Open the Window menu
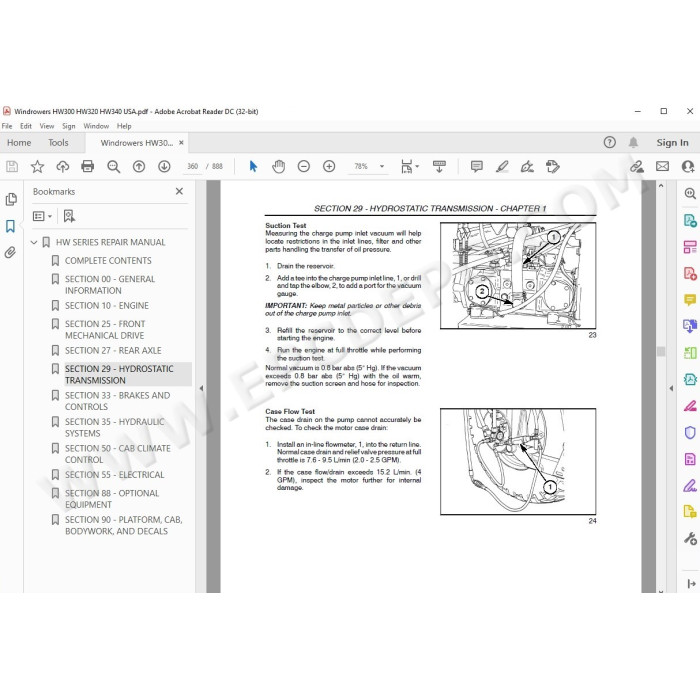This screenshot has width=700, height=700. [96, 126]
